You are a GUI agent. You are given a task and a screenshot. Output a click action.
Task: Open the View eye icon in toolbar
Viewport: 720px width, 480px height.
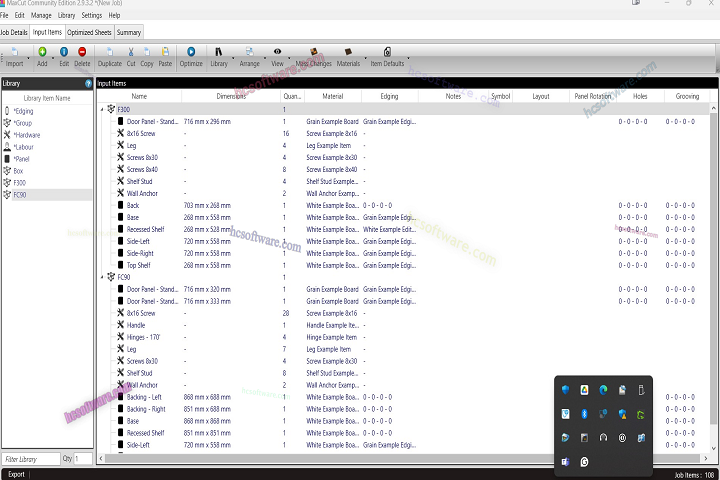(x=277, y=57)
